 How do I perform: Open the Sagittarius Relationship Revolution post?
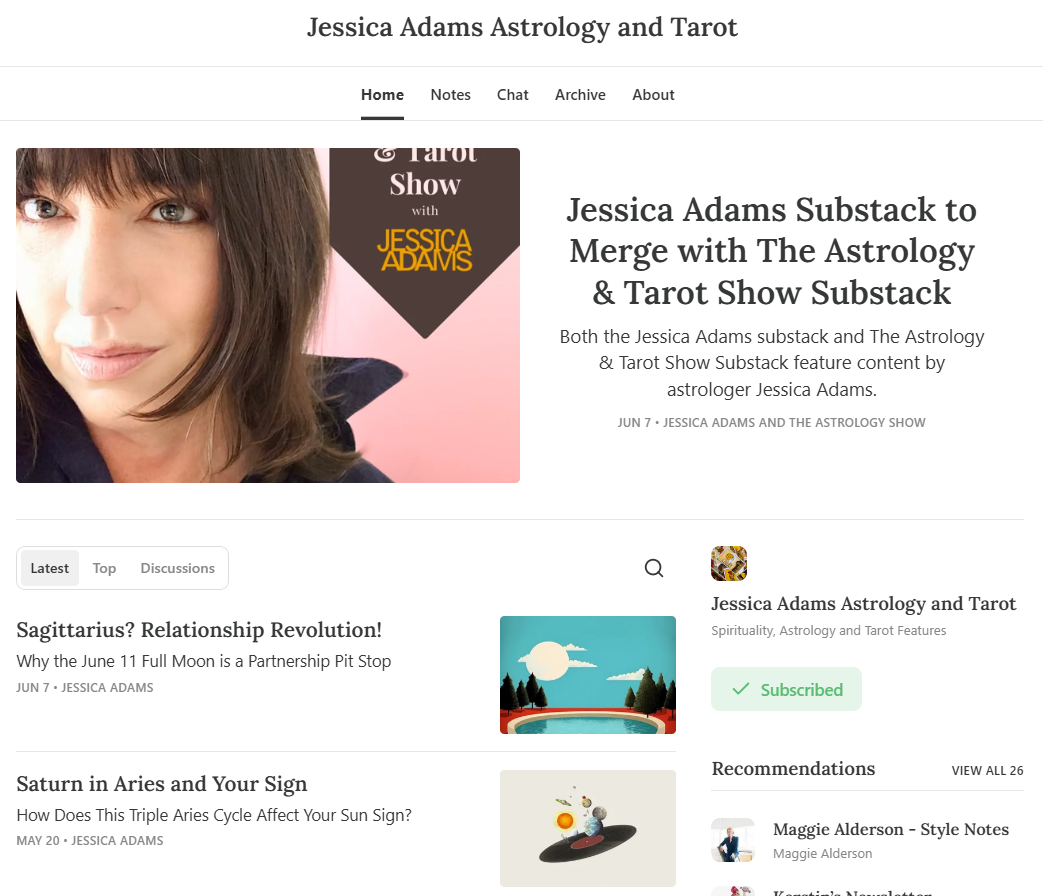coord(199,630)
